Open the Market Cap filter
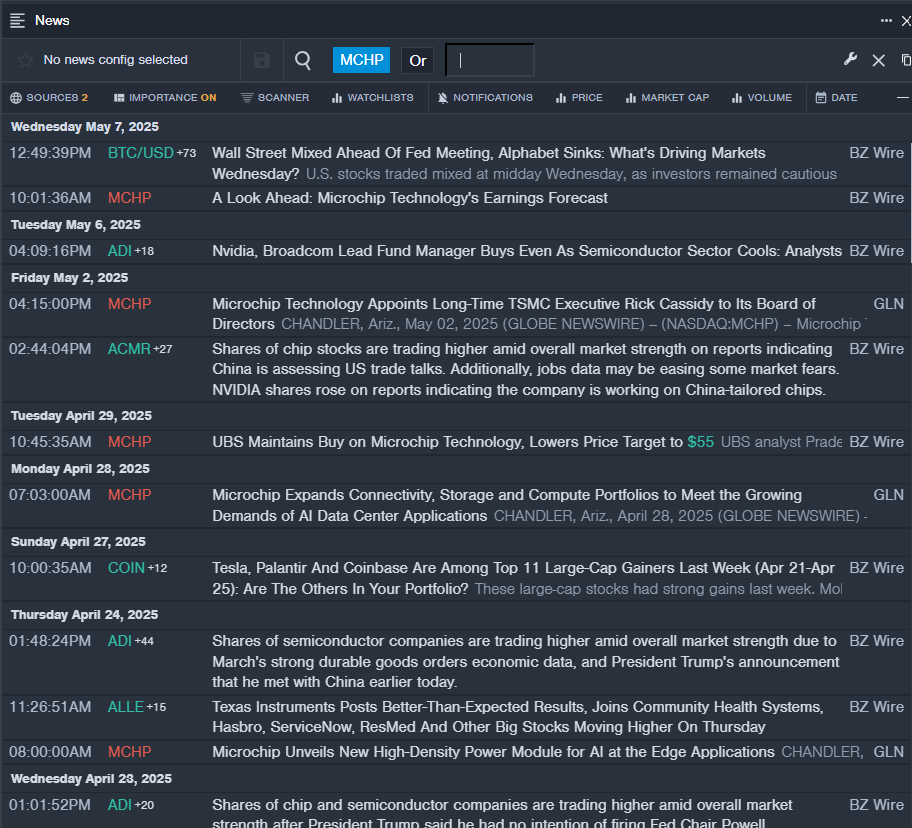This screenshot has width=912, height=828. click(x=668, y=98)
